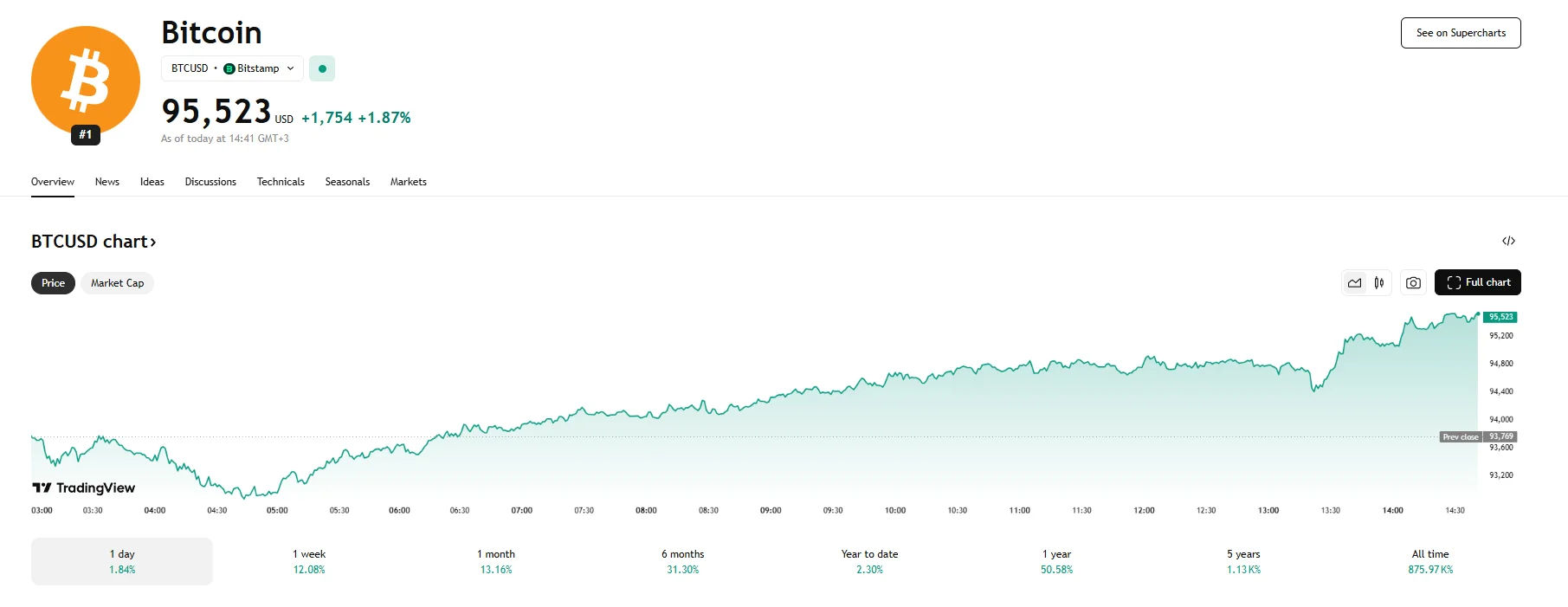Click the #1 rank badge

click(x=85, y=135)
